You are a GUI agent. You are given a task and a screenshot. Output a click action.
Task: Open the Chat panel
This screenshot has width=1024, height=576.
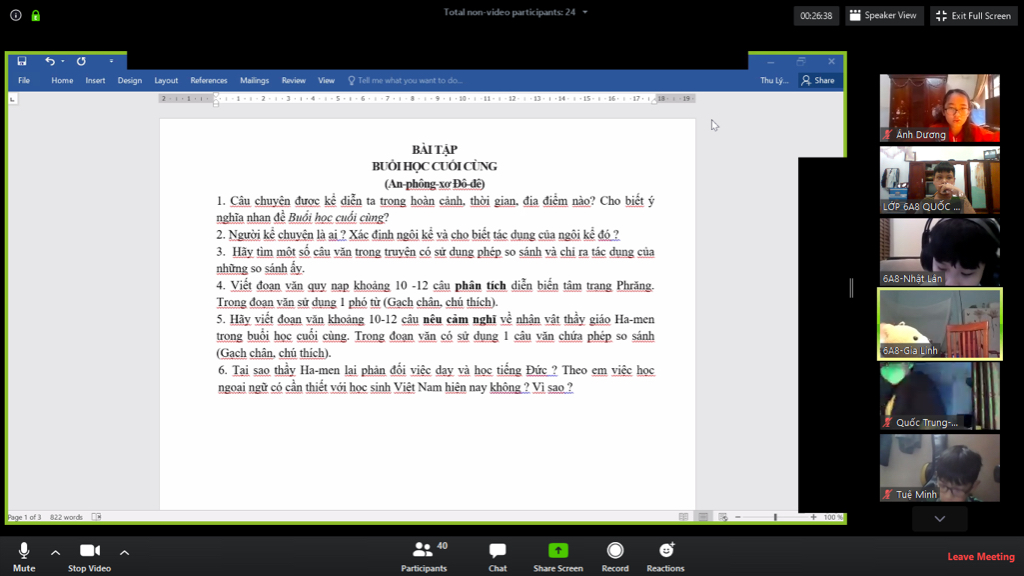coord(498,556)
